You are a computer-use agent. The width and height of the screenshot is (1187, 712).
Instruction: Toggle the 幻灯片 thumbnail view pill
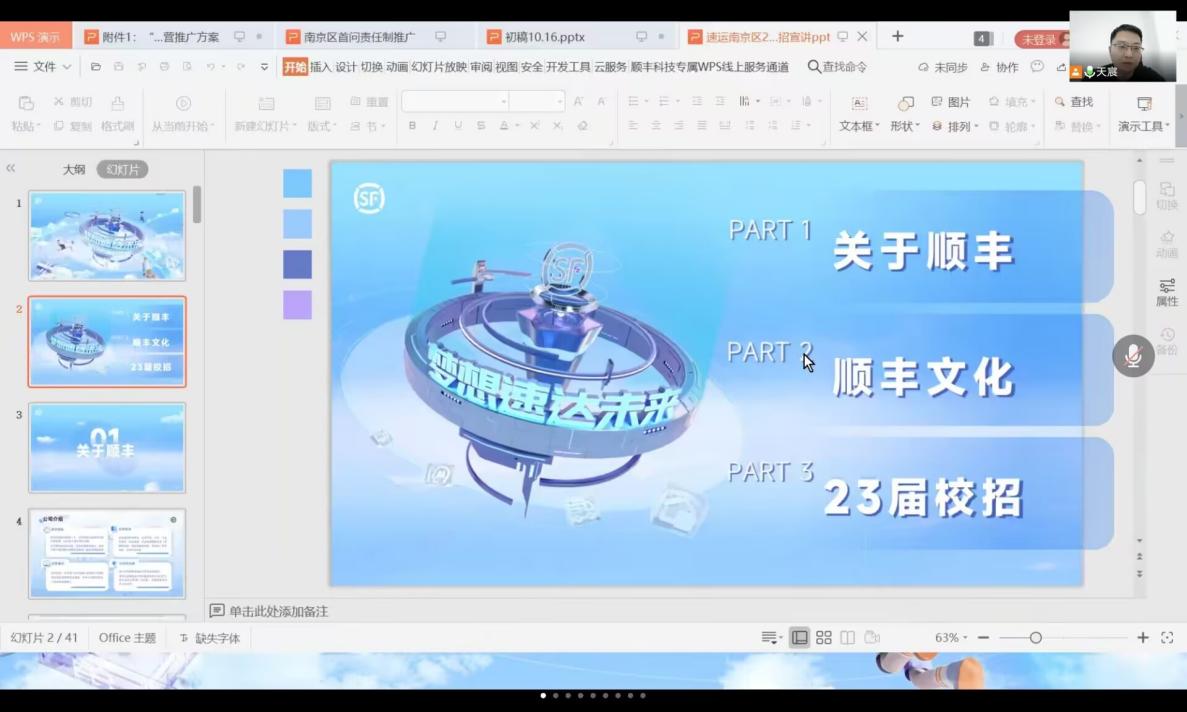click(122, 170)
